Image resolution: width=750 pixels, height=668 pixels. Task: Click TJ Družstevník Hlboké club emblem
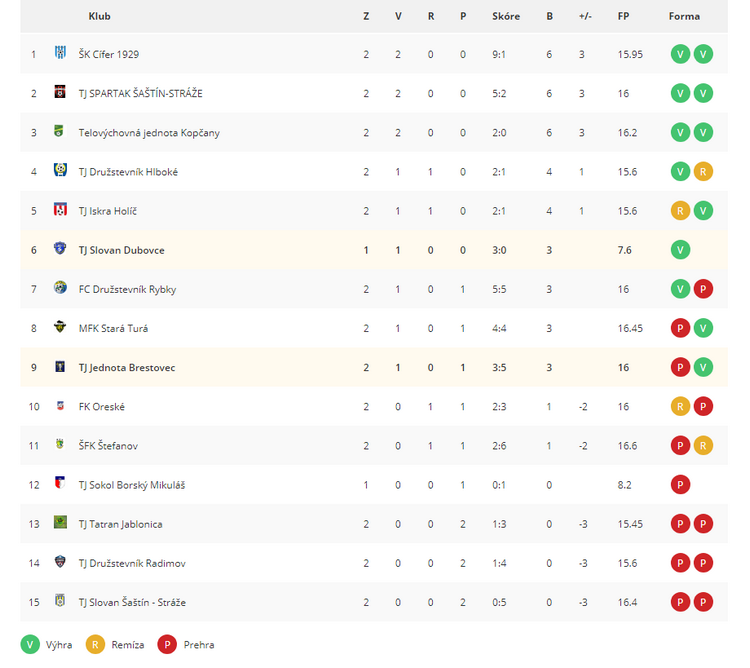click(x=60, y=170)
